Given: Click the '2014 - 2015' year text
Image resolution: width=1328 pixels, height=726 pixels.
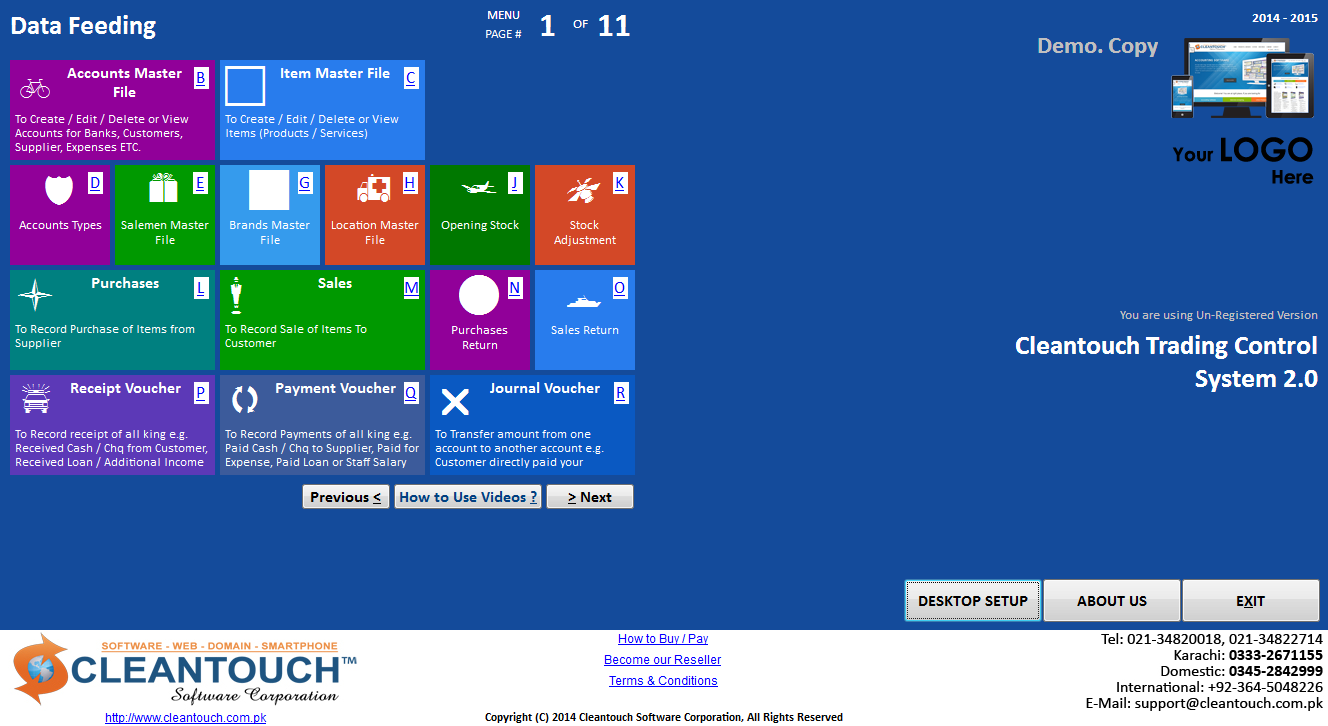Looking at the screenshot, I should 1285,18.
